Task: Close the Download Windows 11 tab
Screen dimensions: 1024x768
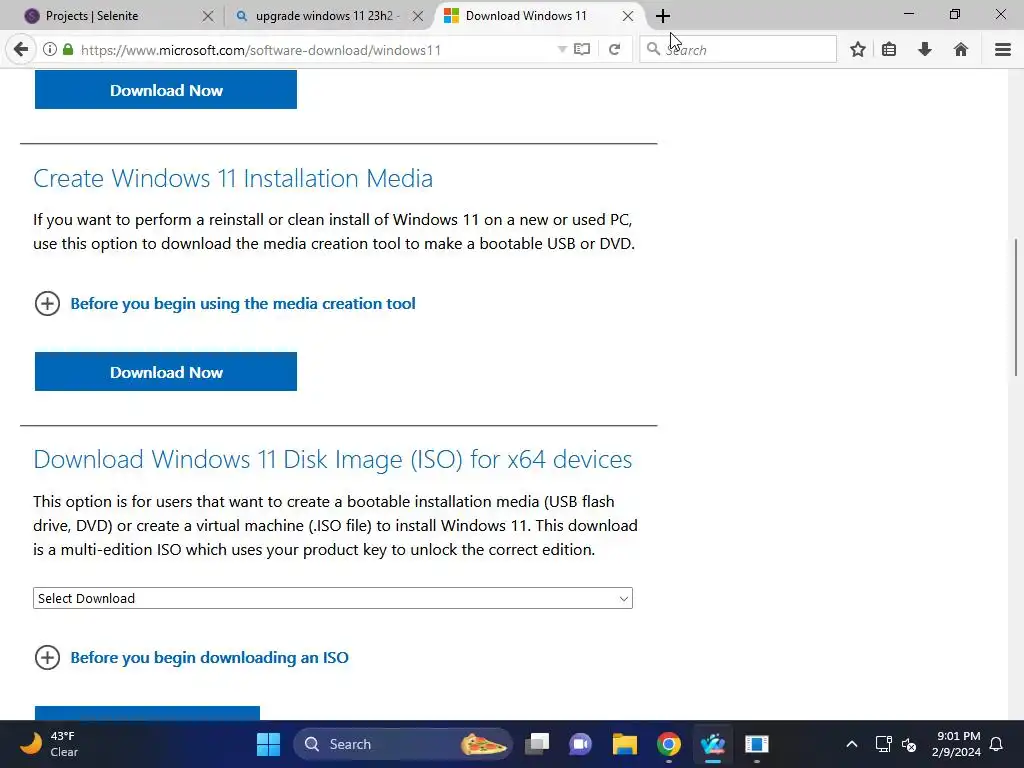Action: click(628, 16)
